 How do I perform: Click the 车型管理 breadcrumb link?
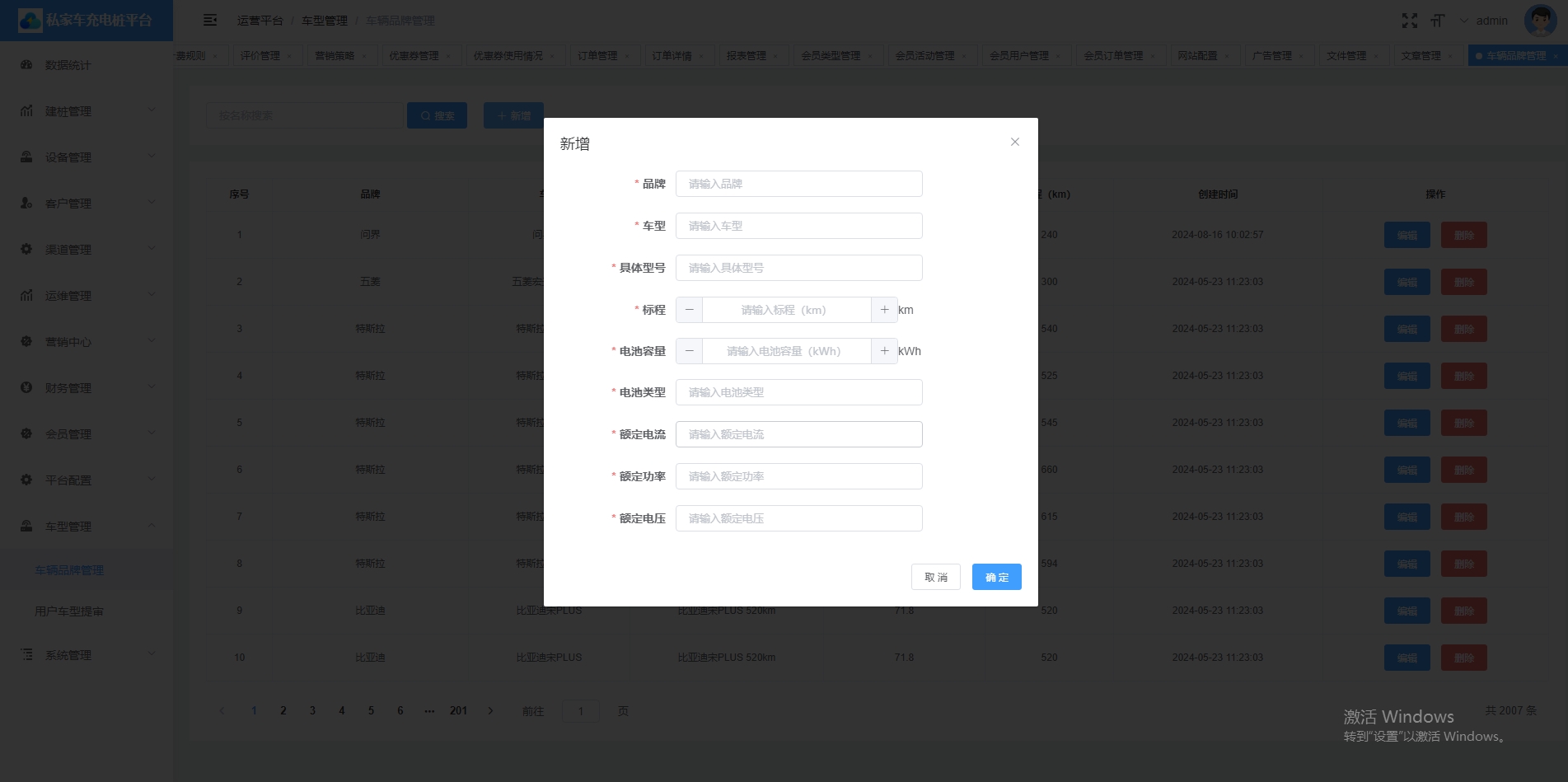325,21
